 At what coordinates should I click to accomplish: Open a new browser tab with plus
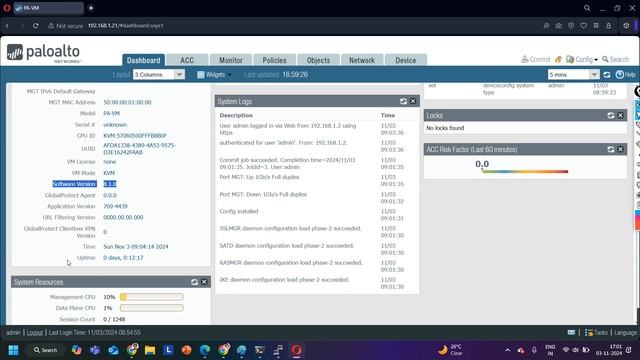pyautogui.click(x=91, y=8)
